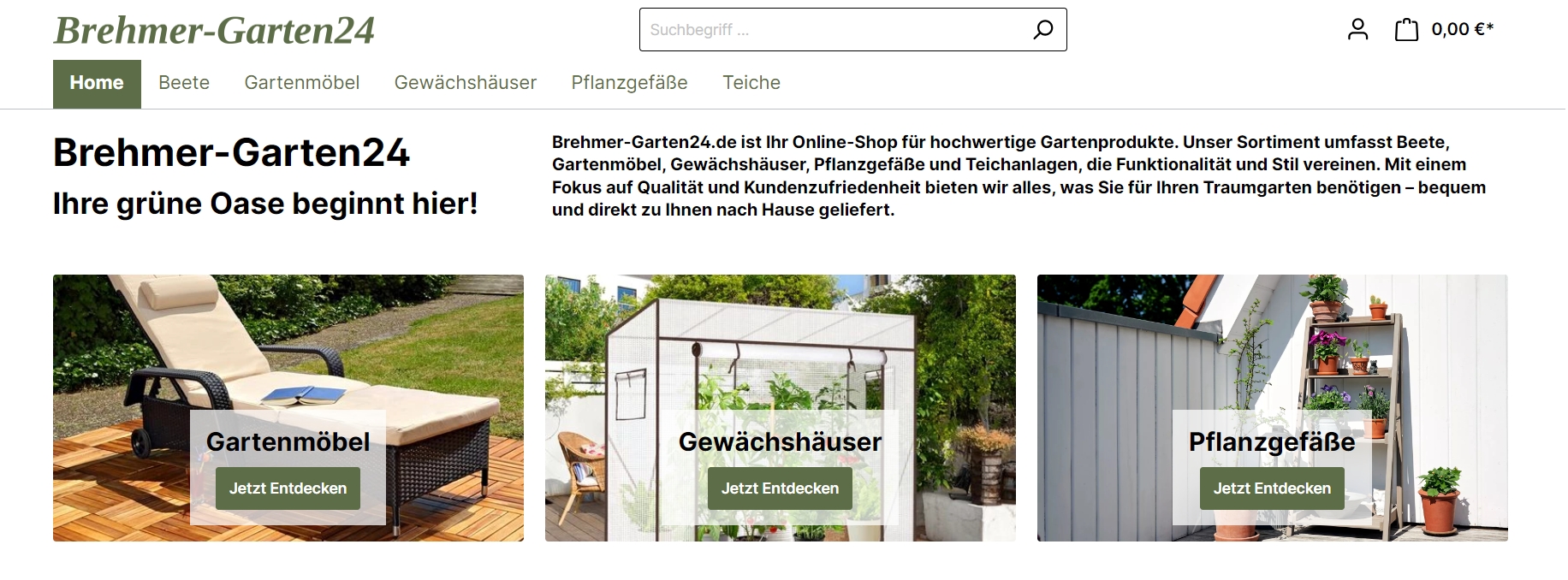Click the search magnifier icon
Image resolution: width=1568 pixels, height=580 pixels.
tap(1042, 30)
